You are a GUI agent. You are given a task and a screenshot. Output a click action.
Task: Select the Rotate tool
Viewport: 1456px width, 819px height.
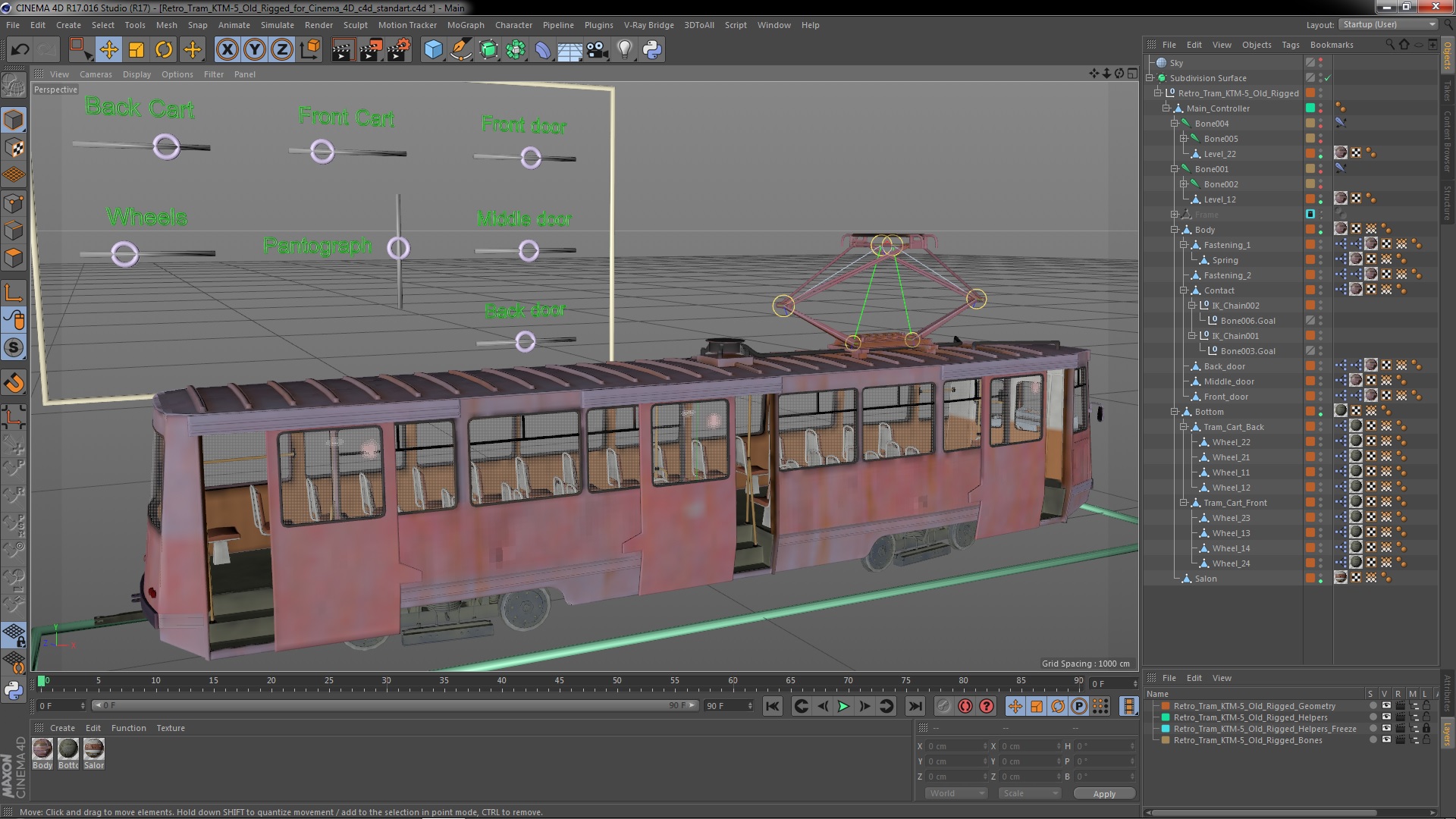point(164,50)
